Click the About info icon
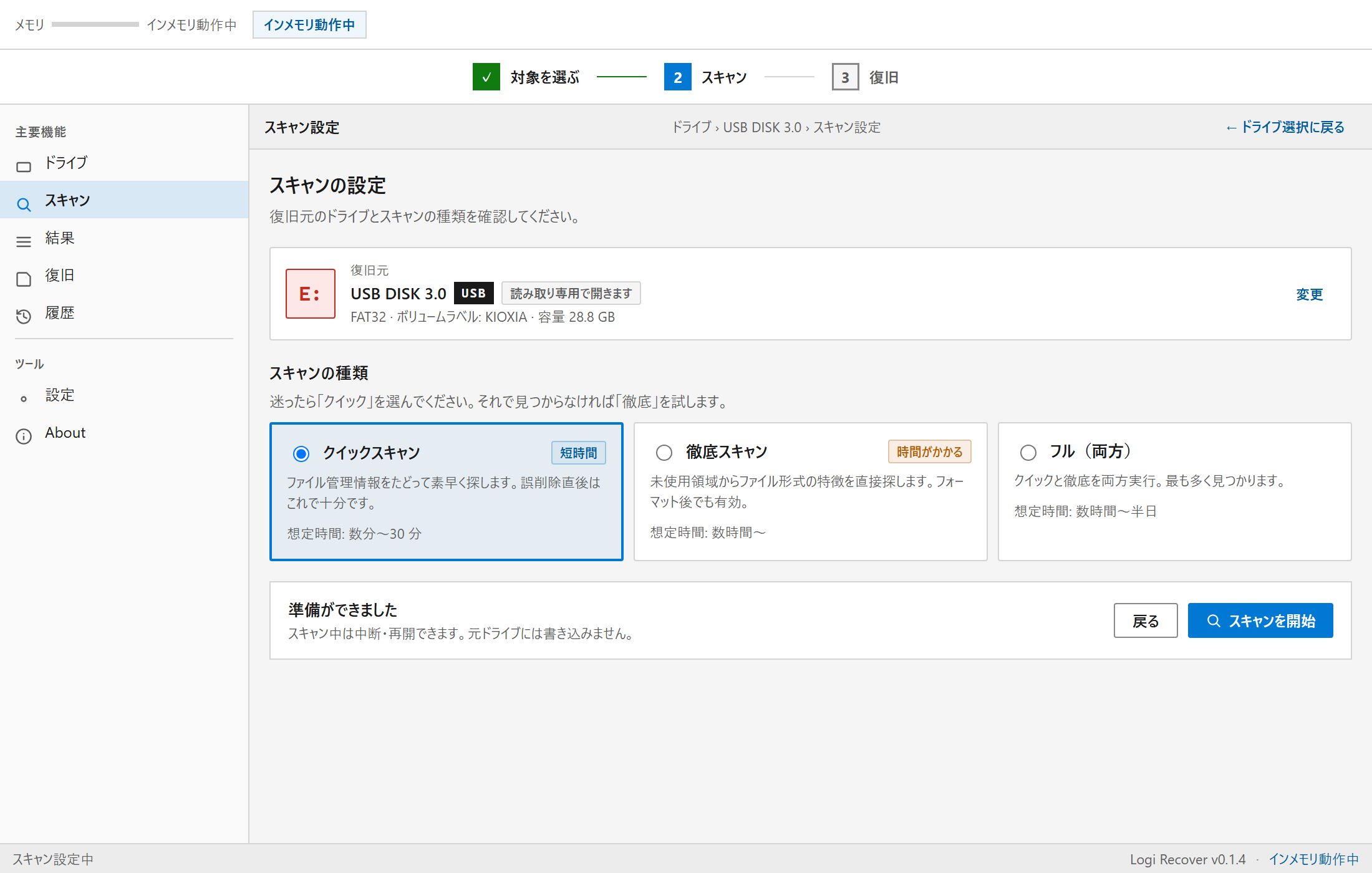1372x873 pixels. (24, 436)
